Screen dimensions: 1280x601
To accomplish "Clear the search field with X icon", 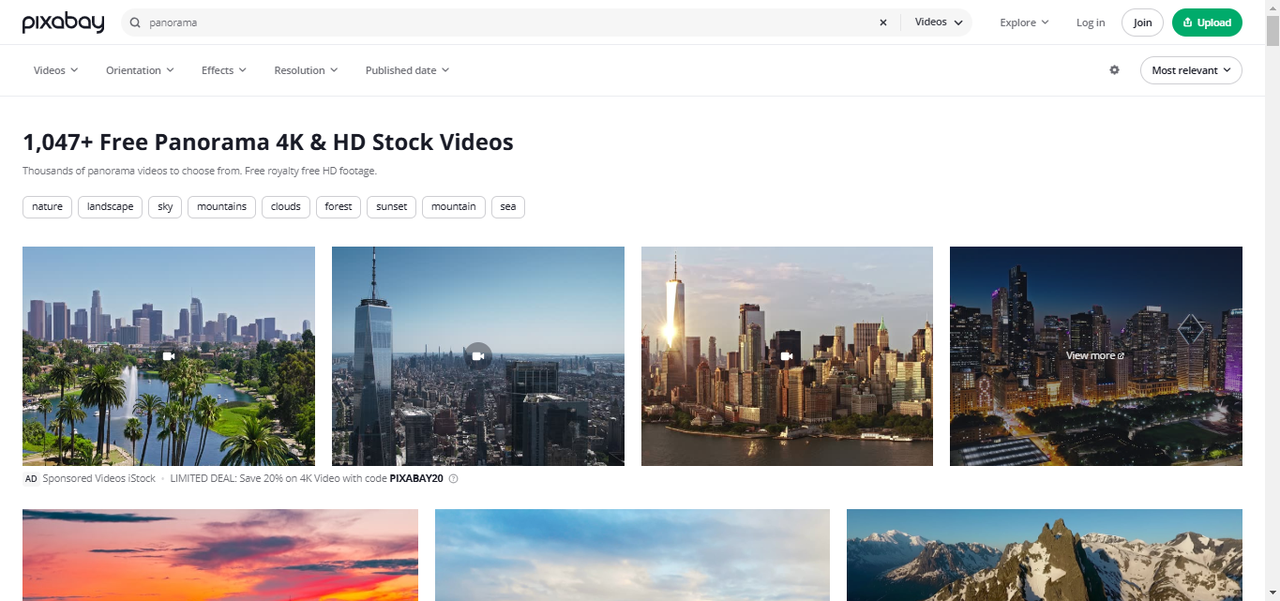I will [x=883, y=22].
